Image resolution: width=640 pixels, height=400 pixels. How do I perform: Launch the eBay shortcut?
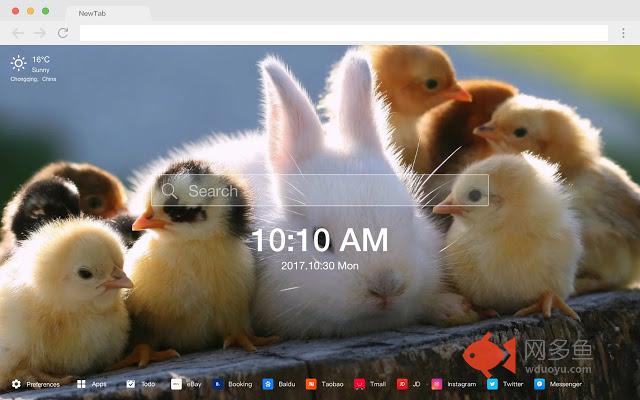tap(176, 384)
